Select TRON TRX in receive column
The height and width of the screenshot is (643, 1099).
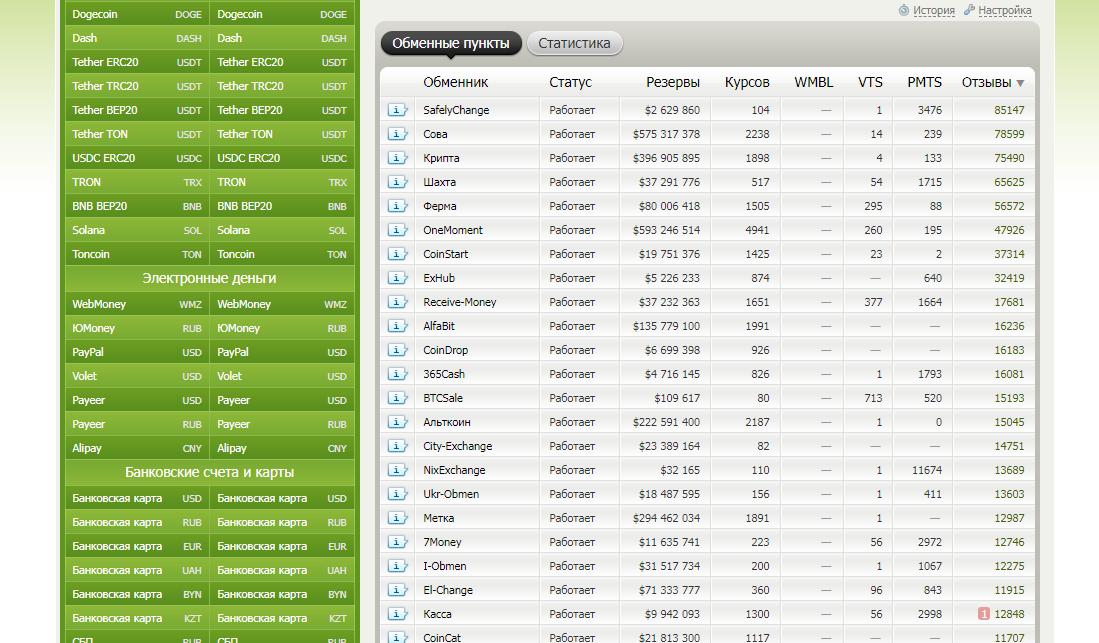[282, 182]
